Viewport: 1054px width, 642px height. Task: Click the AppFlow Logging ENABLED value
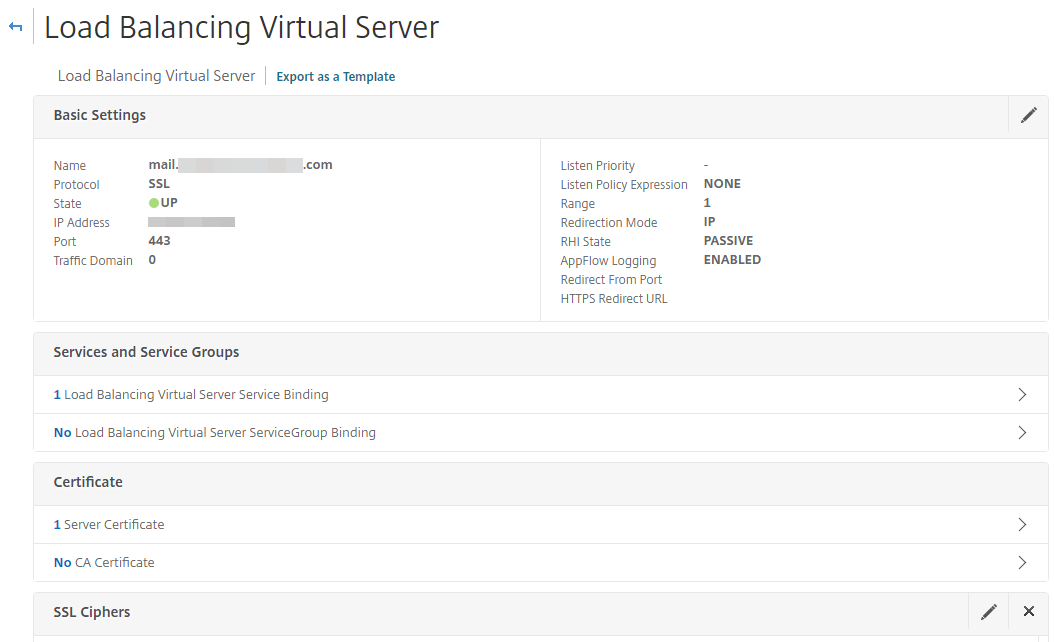point(732,260)
